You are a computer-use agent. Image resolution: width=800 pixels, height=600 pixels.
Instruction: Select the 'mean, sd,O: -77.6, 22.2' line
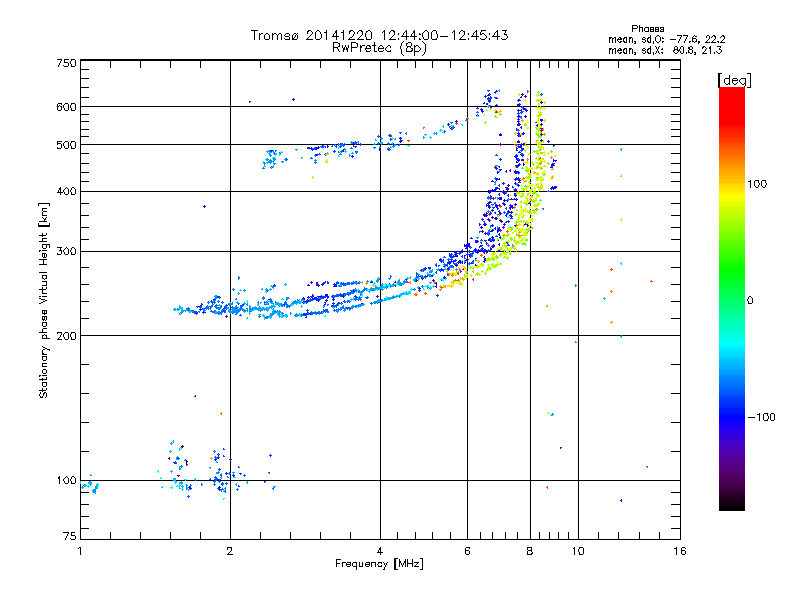[666, 39]
